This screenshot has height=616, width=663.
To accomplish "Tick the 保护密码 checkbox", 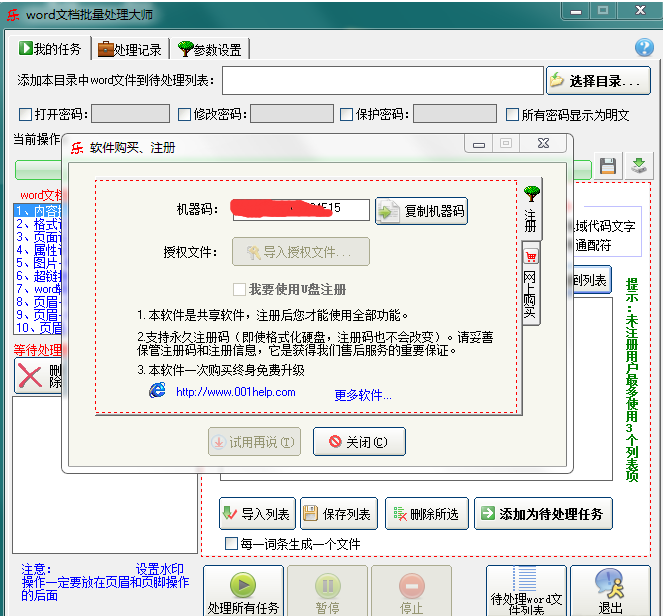I will click(347, 114).
